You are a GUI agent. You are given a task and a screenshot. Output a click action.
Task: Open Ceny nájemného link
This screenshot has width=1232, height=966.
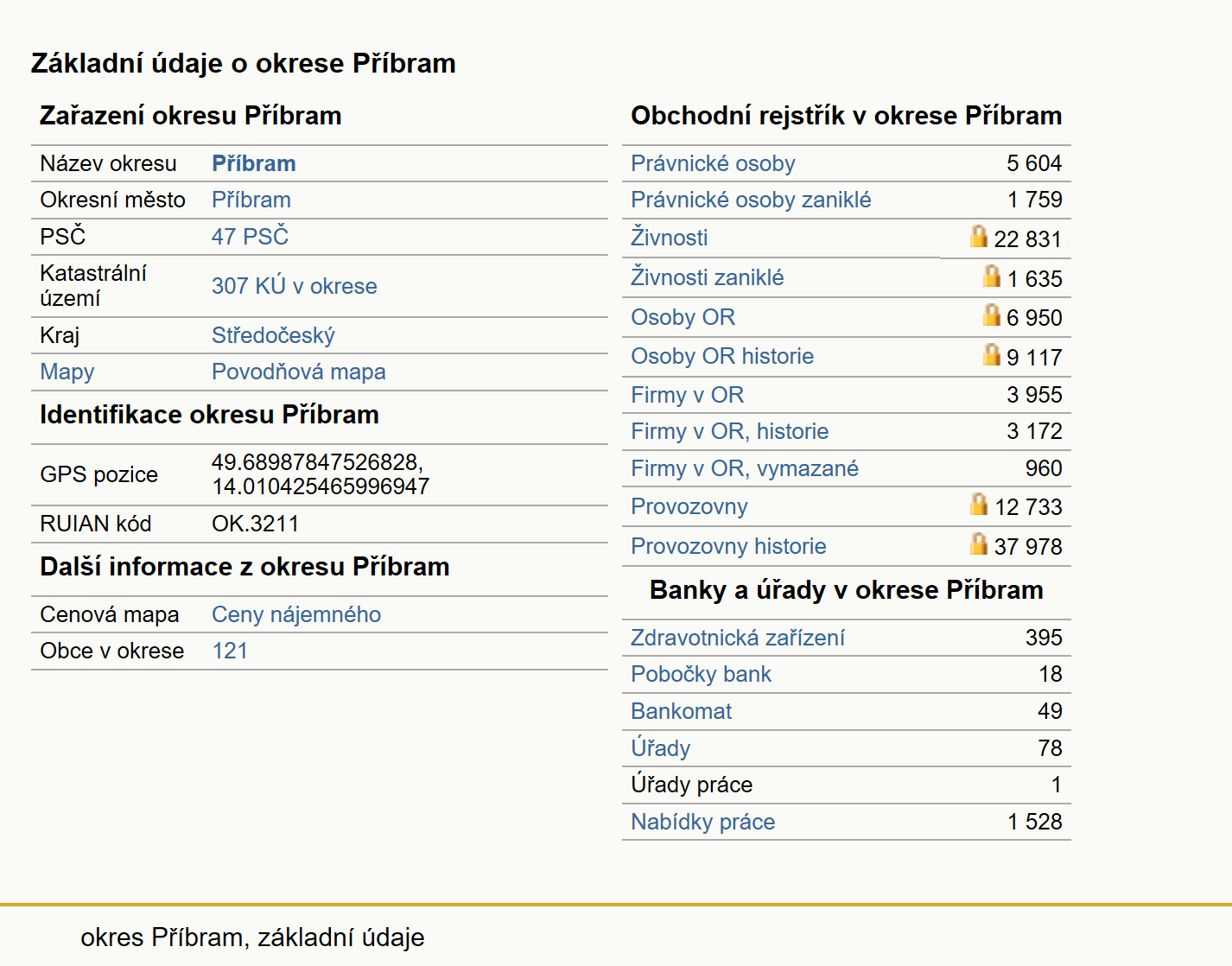pyautogui.click(x=296, y=614)
